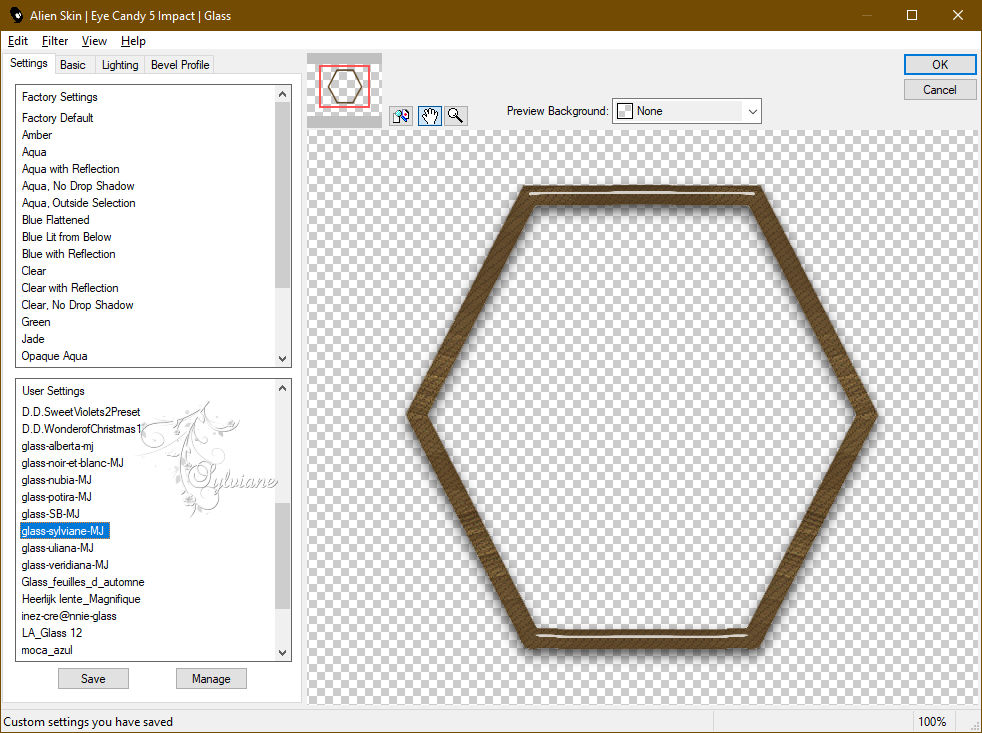Confirm with the OK button
The width and height of the screenshot is (982, 733).
939,65
